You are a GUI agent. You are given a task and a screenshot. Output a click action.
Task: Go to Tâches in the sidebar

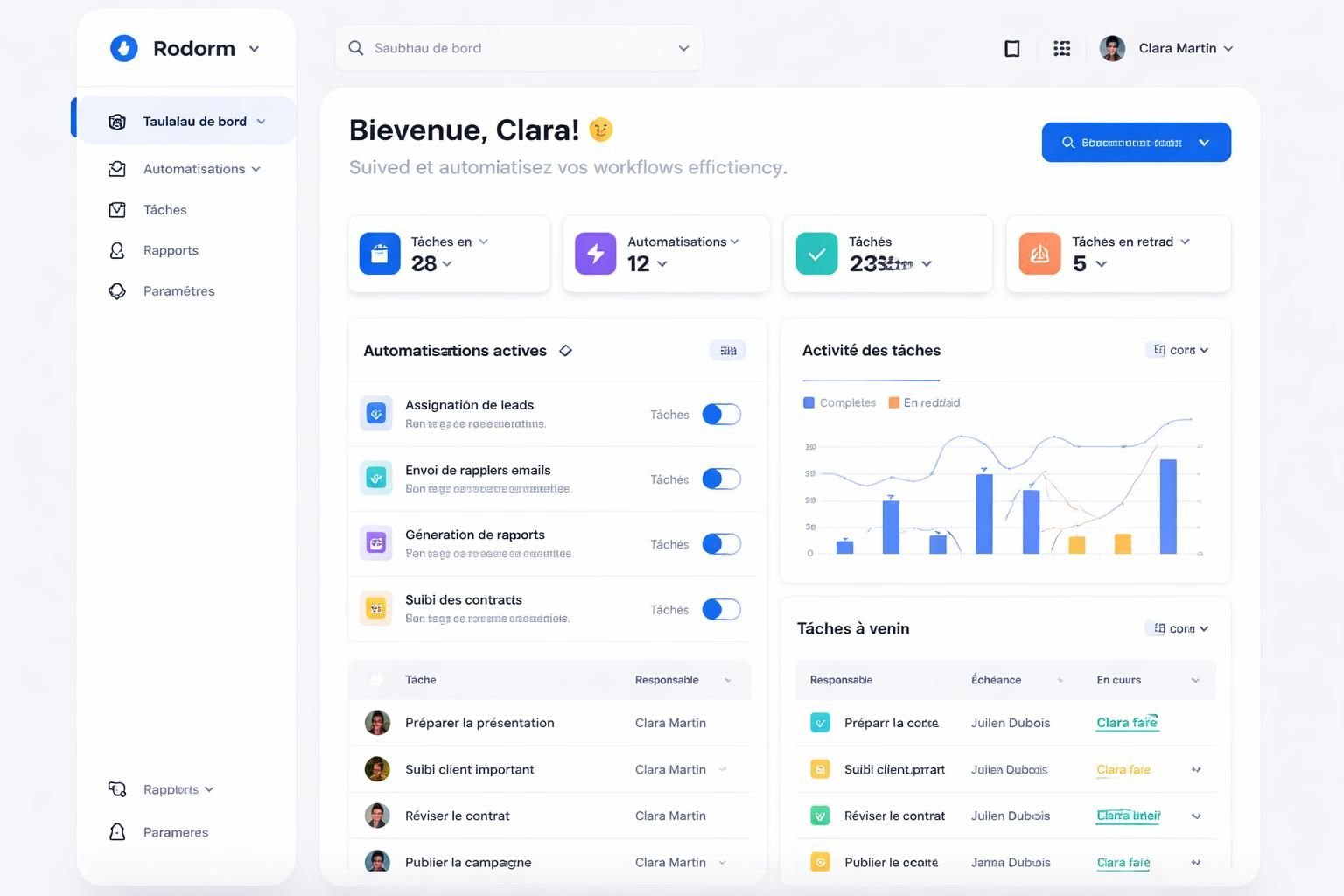[x=164, y=209]
